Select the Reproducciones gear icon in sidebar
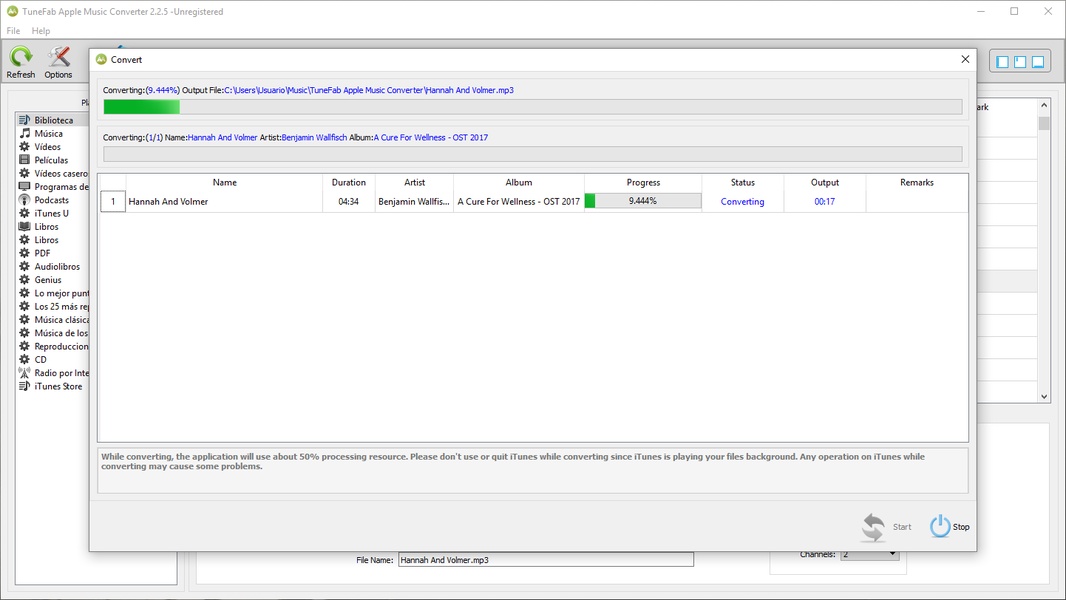This screenshot has width=1066, height=600. tap(24, 347)
